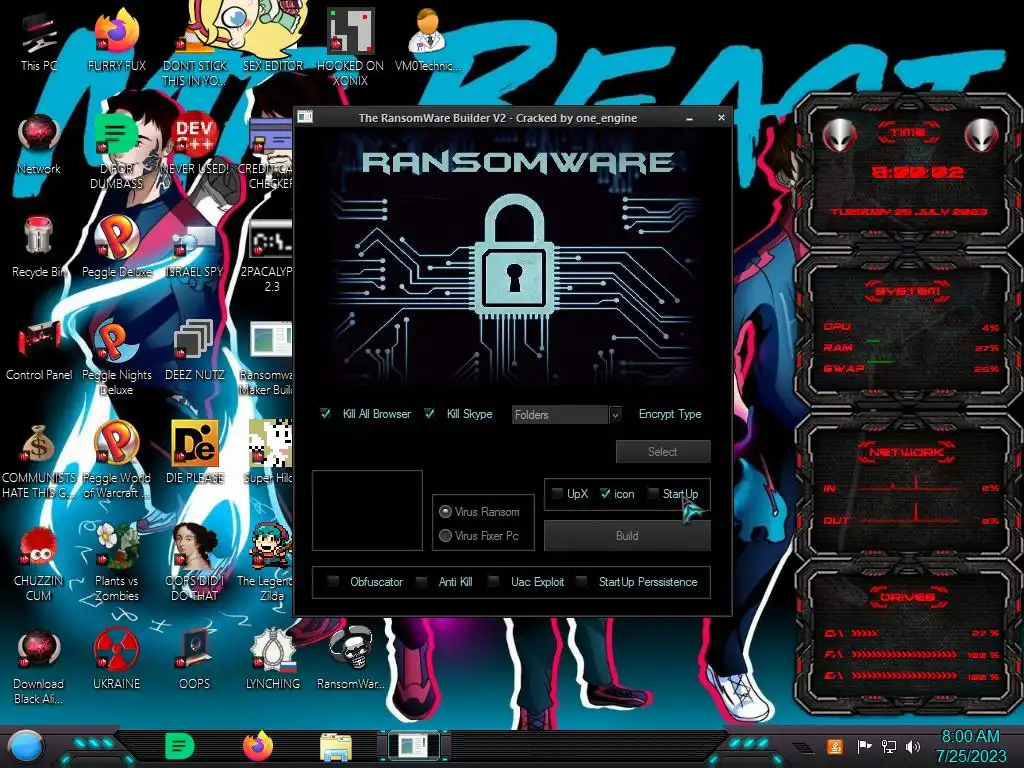Click the Action Center flag tray icon
Image resolution: width=1024 pixels, height=768 pixels.
[x=864, y=746]
